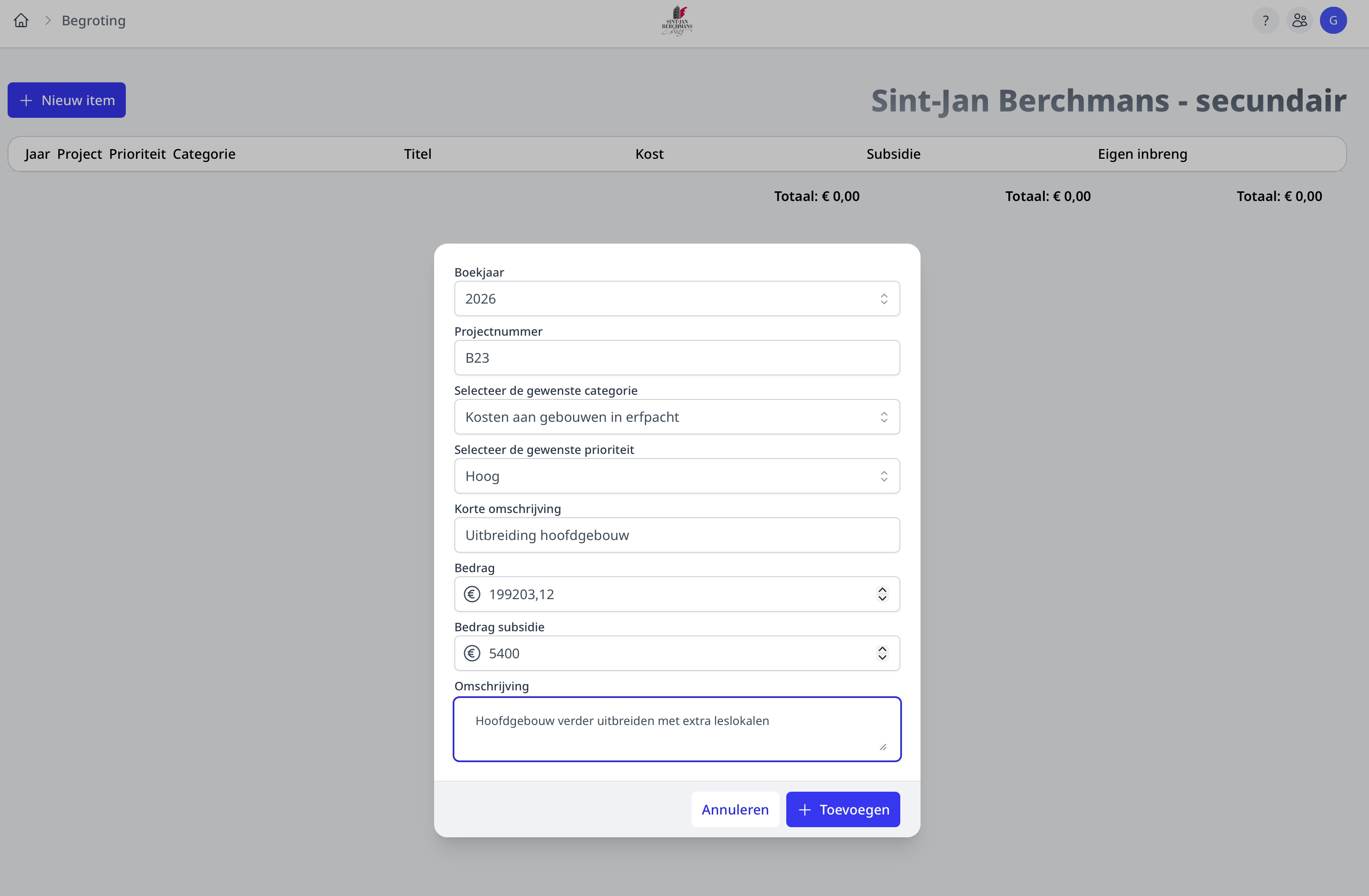Click the euro icon in Bedrag field
Image resolution: width=1369 pixels, height=896 pixels.
pos(472,594)
